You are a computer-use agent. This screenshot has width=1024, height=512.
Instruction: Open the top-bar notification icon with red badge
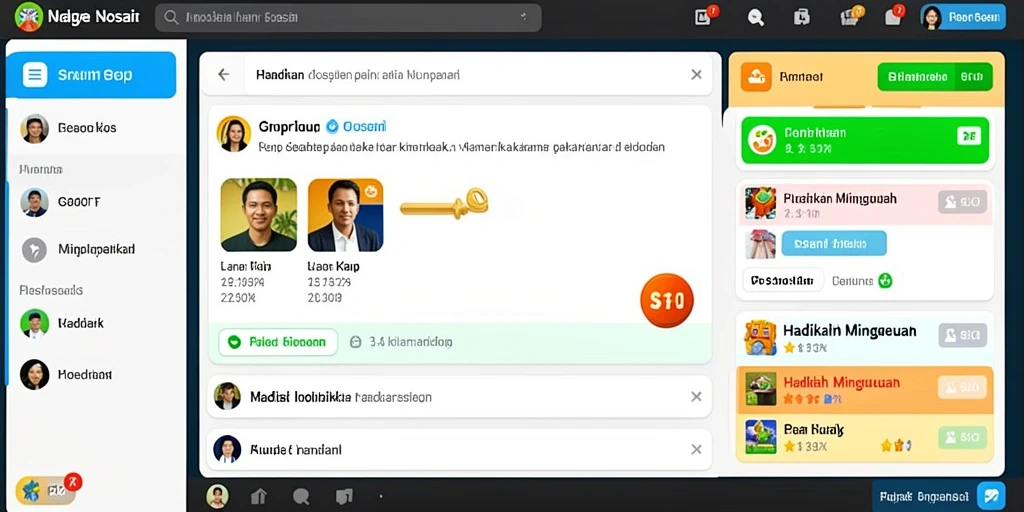[x=704, y=16]
